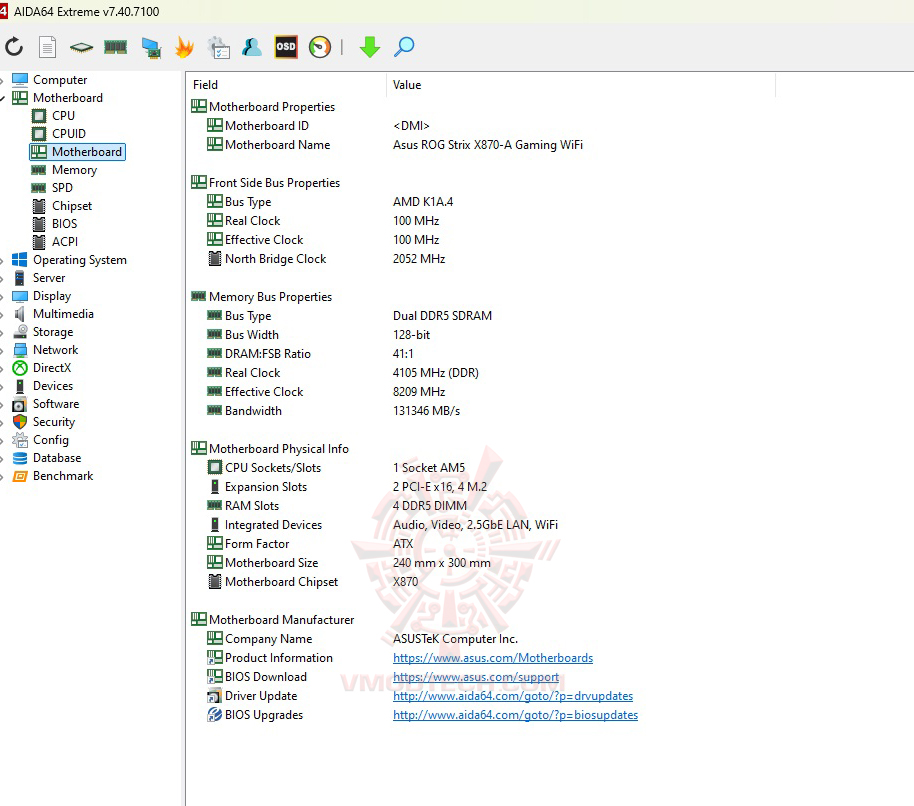Expand the Operating System tree node

2,261
